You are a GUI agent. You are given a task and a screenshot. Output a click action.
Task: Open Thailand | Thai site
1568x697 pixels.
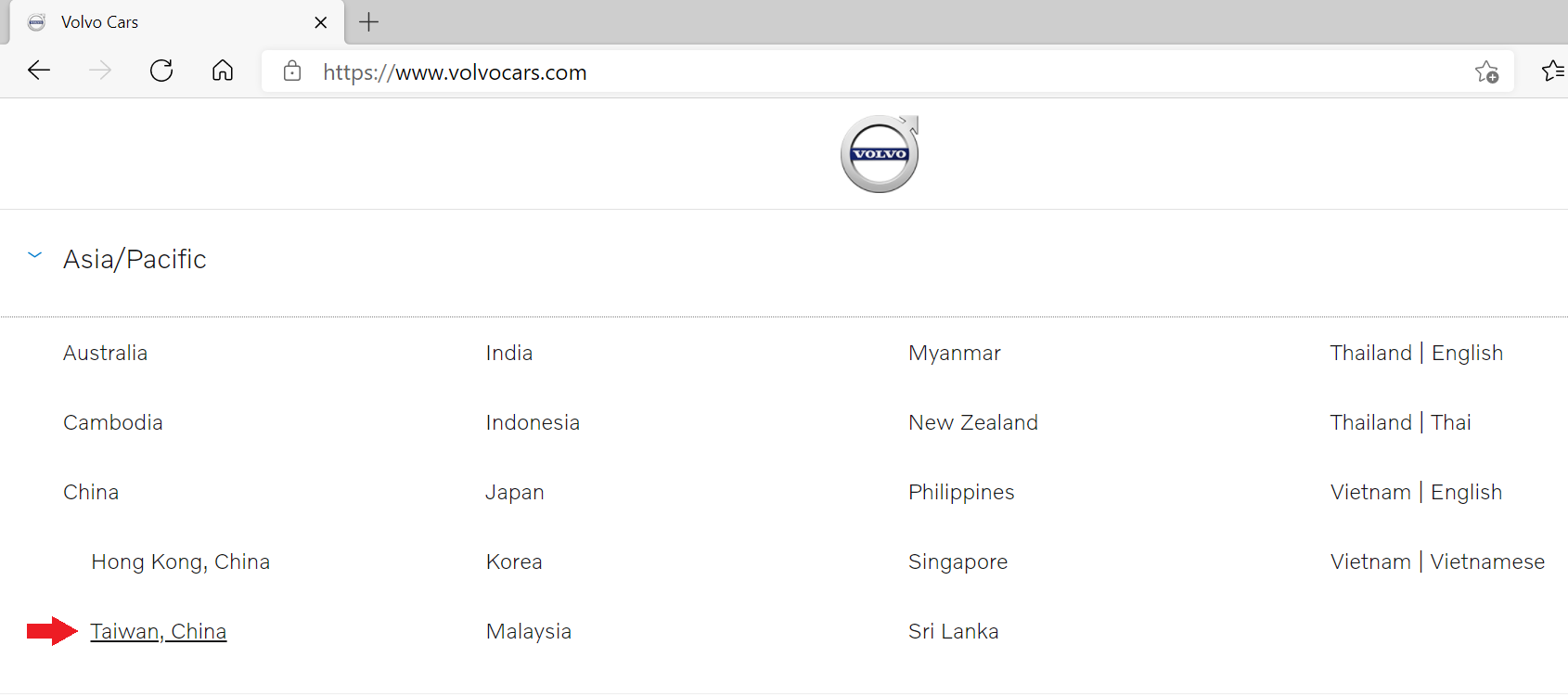[1400, 422]
